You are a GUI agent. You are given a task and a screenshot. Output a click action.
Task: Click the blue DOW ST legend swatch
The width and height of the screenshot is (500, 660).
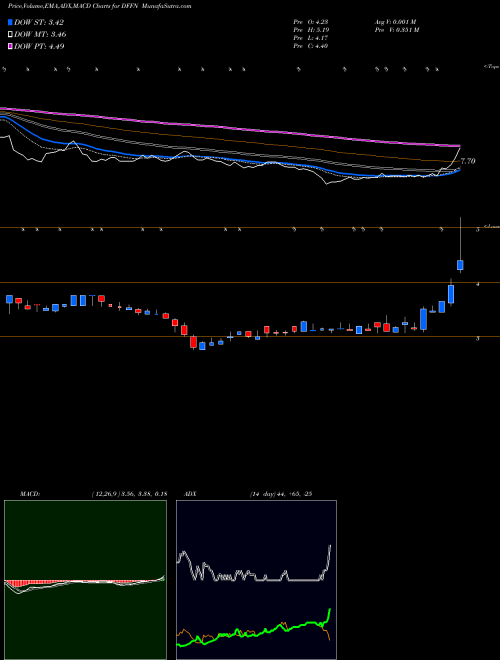point(10,22)
